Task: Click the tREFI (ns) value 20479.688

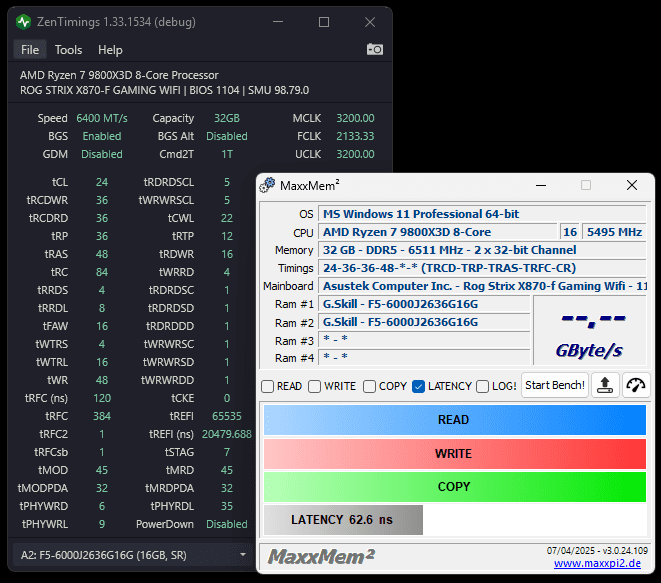Action: (227, 434)
